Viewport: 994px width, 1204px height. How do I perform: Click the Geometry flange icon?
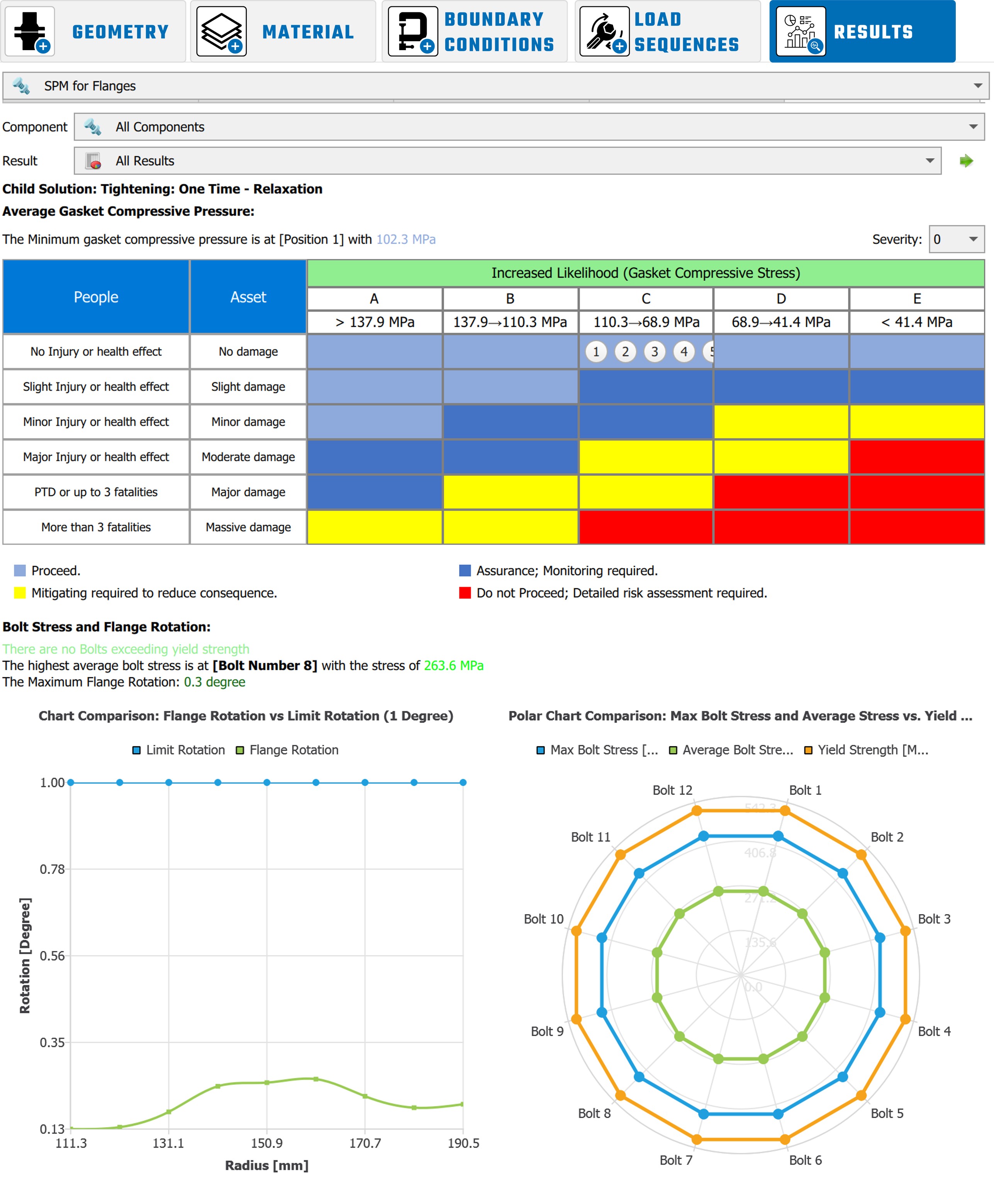pyautogui.click(x=29, y=32)
